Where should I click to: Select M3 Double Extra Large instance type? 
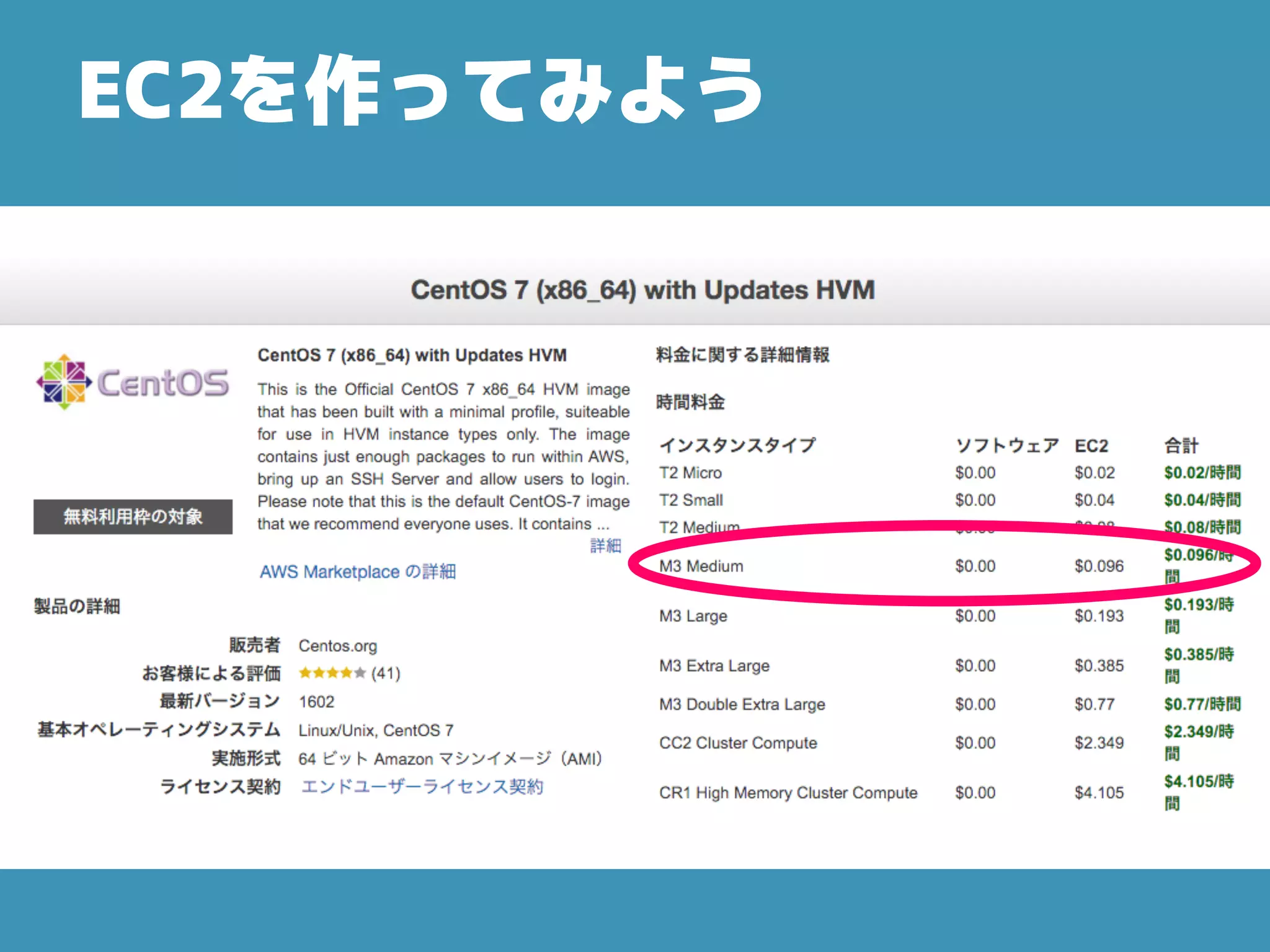[742, 704]
